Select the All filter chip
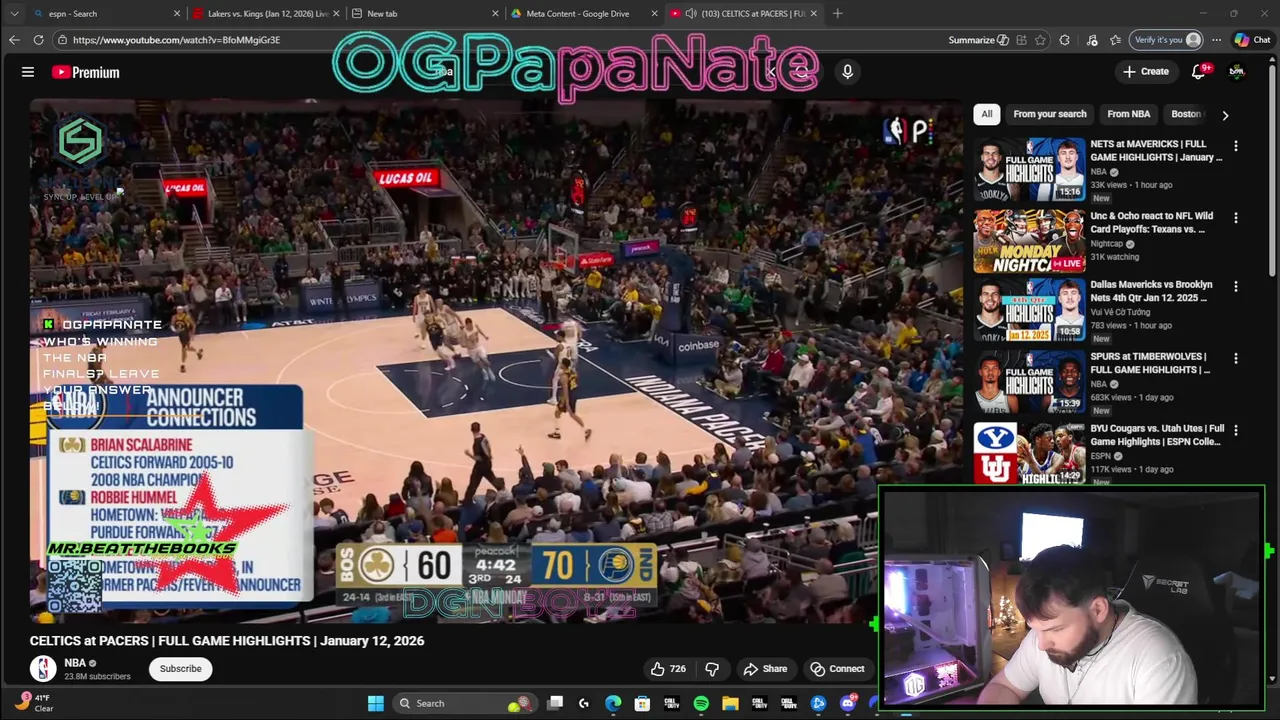The image size is (1280, 720). (987, 114)
